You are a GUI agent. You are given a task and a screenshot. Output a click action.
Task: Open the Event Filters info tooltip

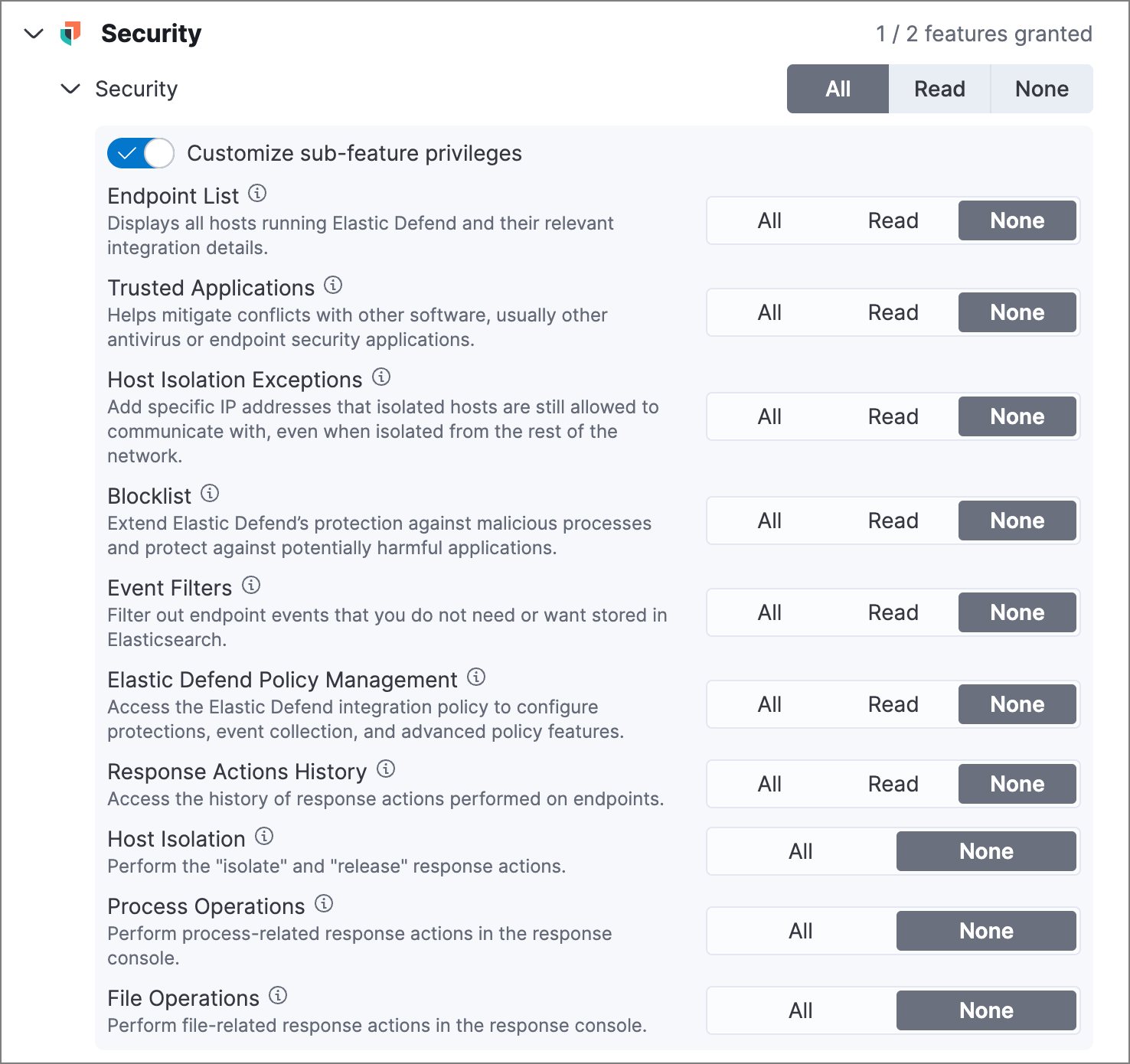(x=249, y=585)
